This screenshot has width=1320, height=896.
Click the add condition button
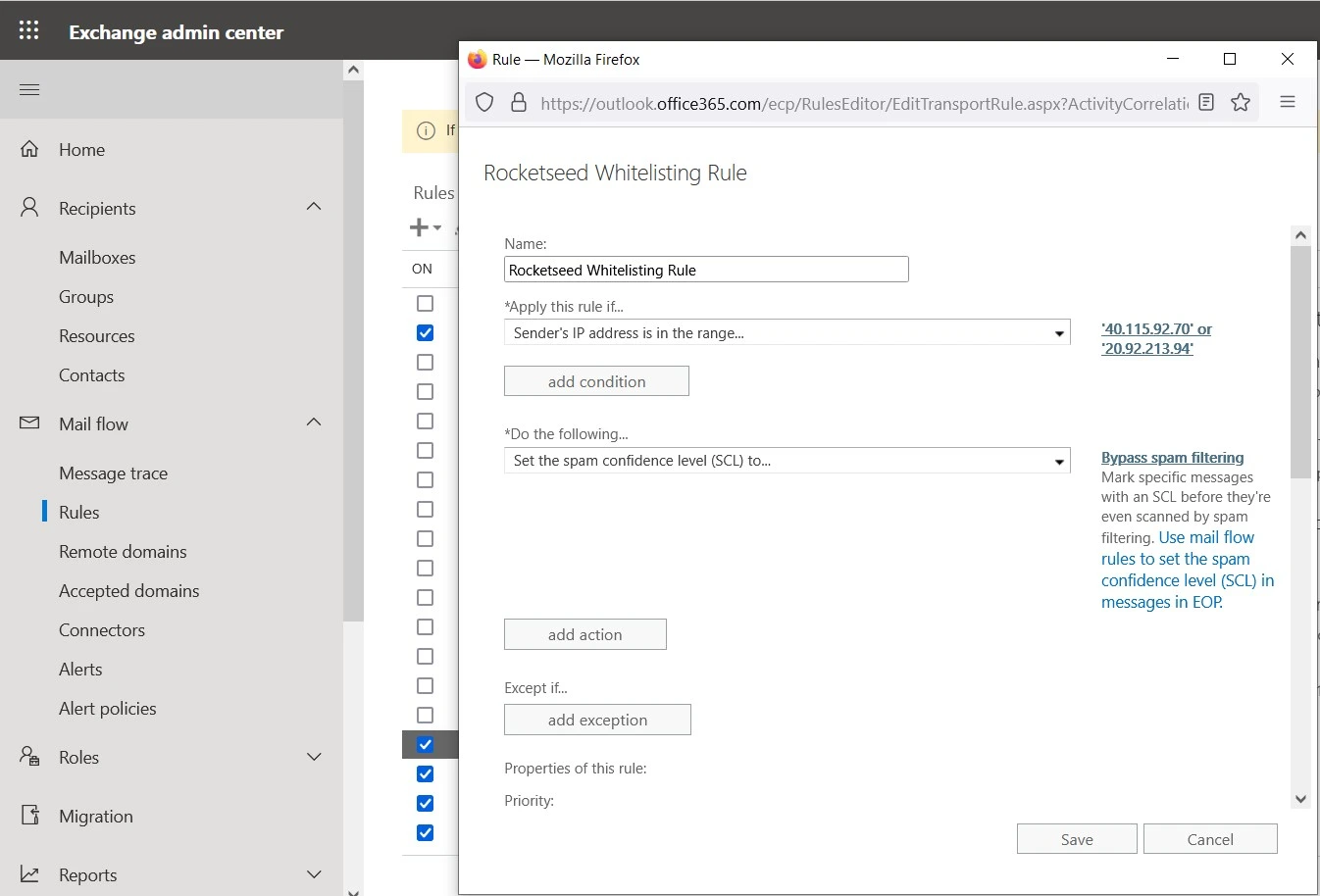(596, 381)
